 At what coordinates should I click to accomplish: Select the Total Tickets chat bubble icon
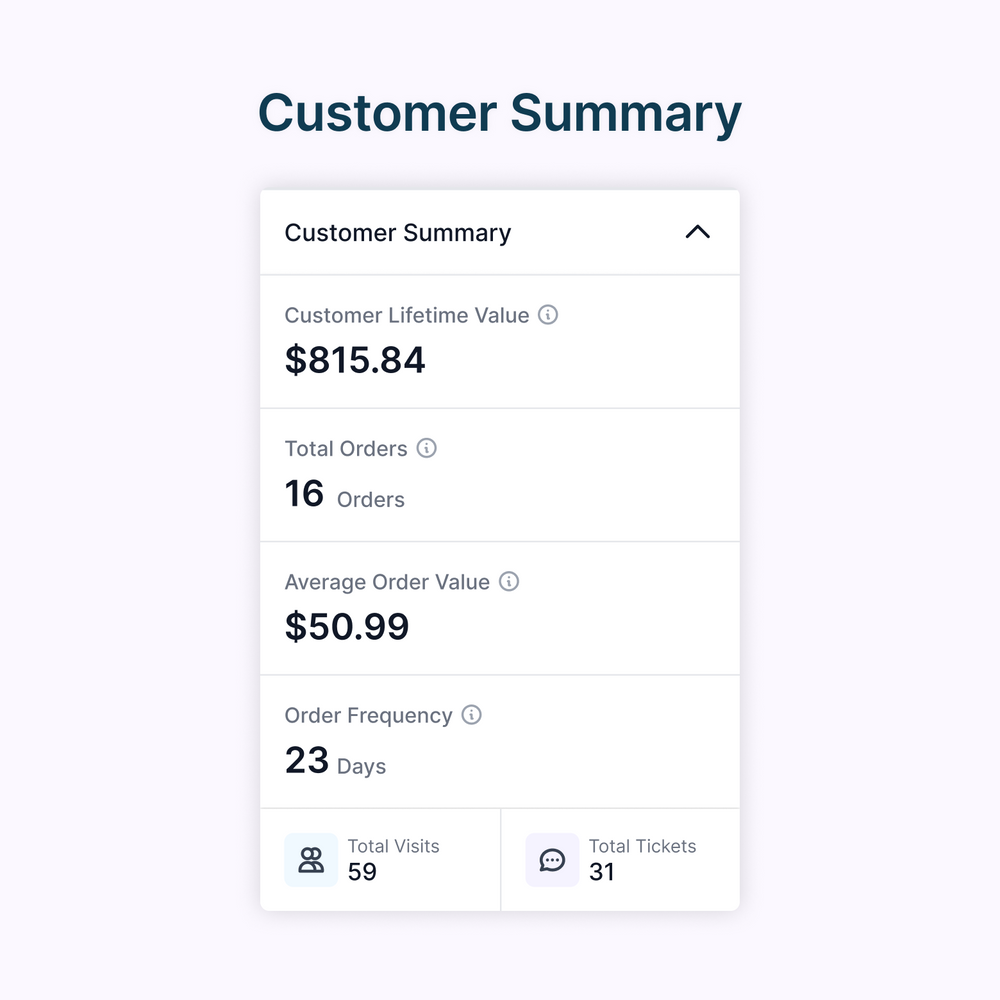(552, 860)
